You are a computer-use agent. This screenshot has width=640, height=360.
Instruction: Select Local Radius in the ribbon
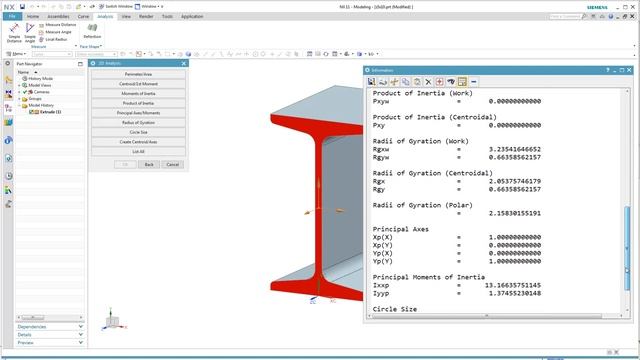pos(53,39)
